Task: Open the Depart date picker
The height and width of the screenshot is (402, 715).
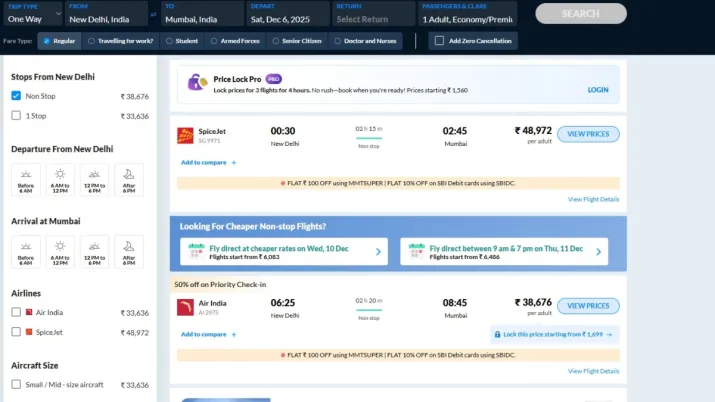Action: [x=288, y=13]
